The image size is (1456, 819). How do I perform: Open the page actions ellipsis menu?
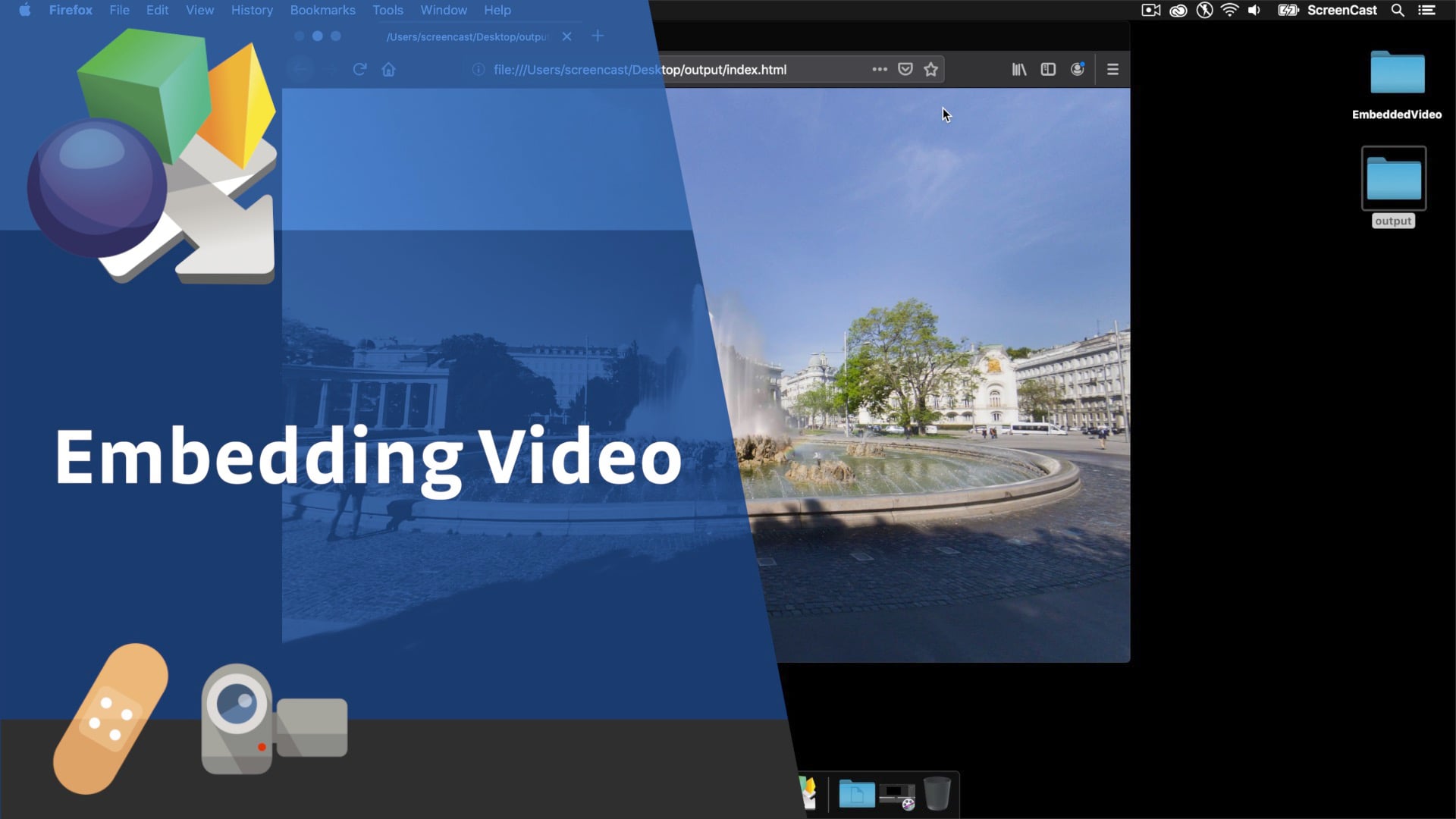coord(878,69)
